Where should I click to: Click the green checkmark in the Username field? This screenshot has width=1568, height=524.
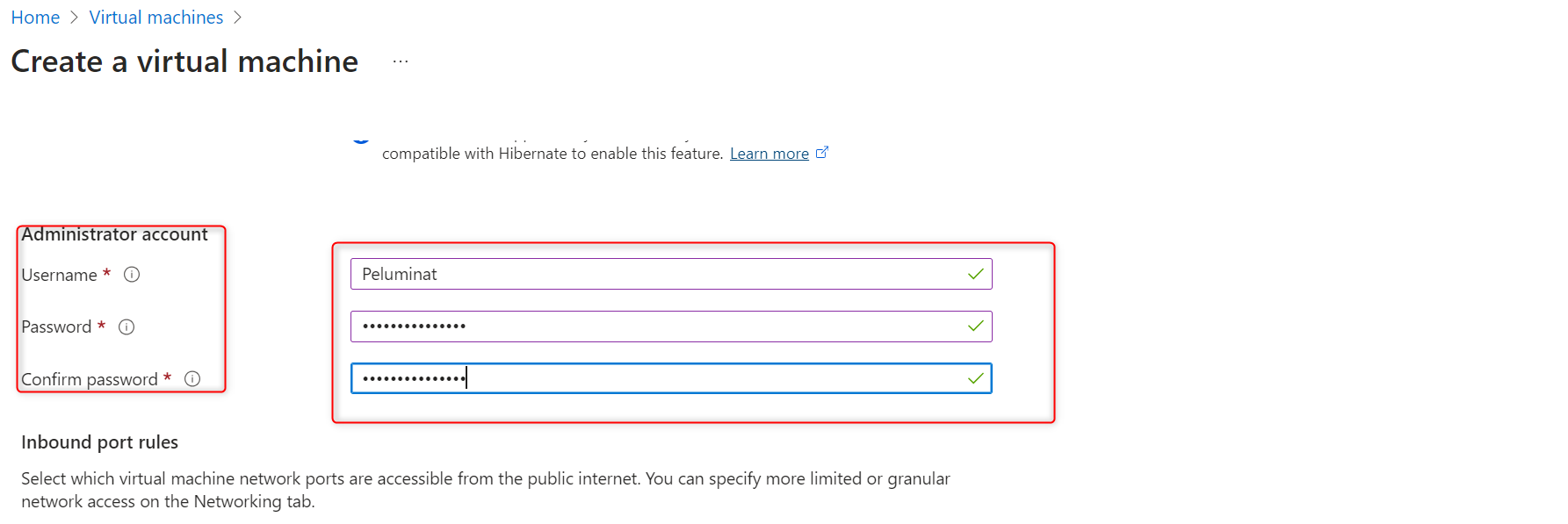click(975, 274)
